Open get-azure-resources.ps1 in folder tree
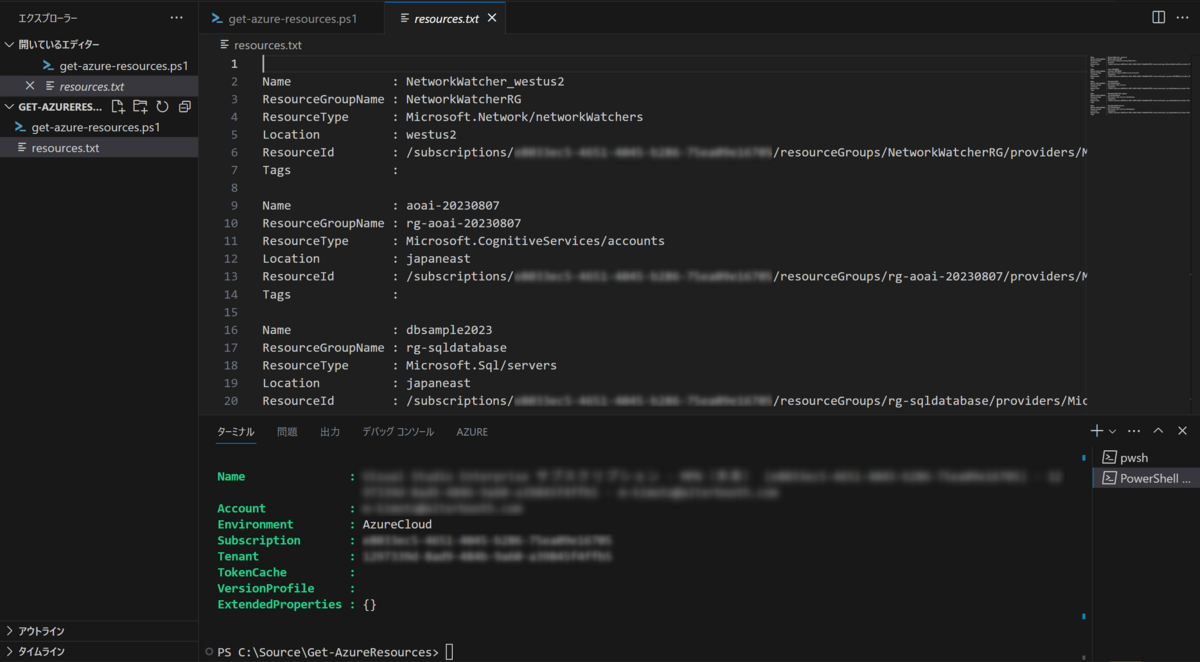Viewport: 1200px width, 662px height. [96, 127]
